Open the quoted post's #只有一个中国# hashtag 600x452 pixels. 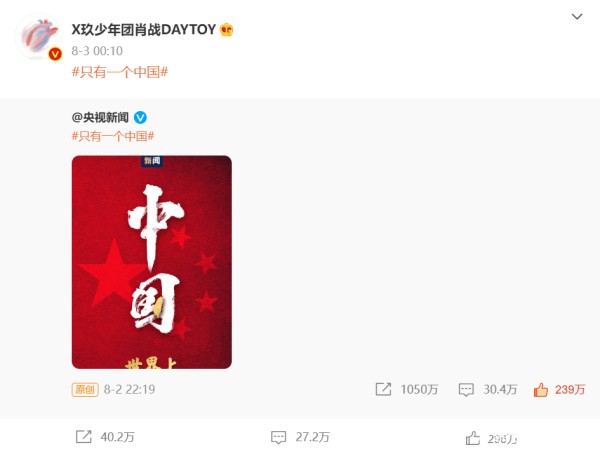113,136
